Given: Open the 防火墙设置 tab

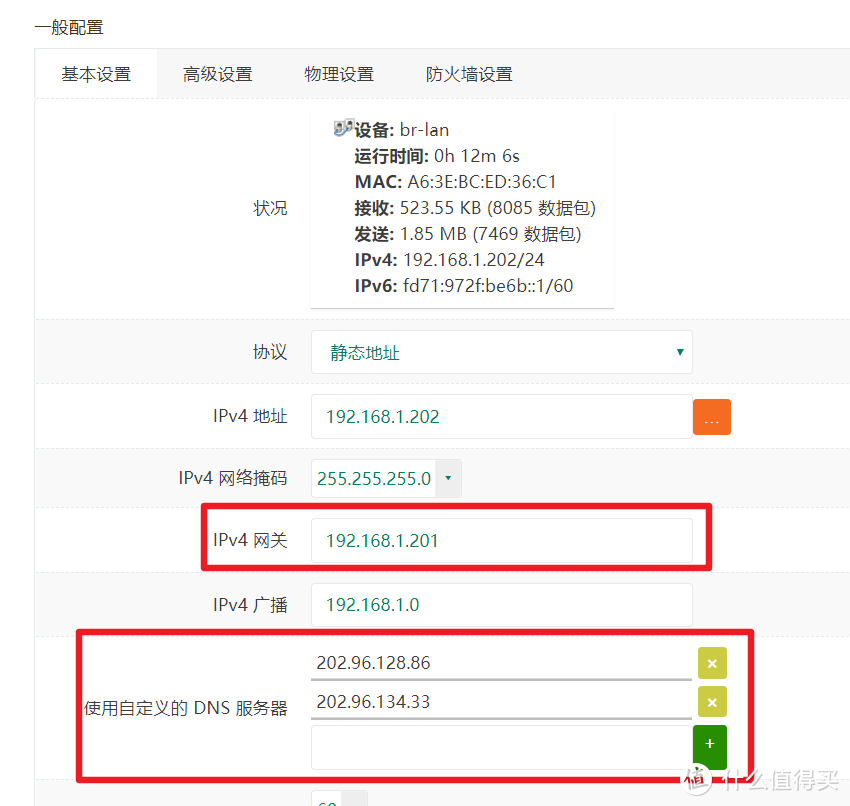Looking at the screenshot, I should point(468,74).
